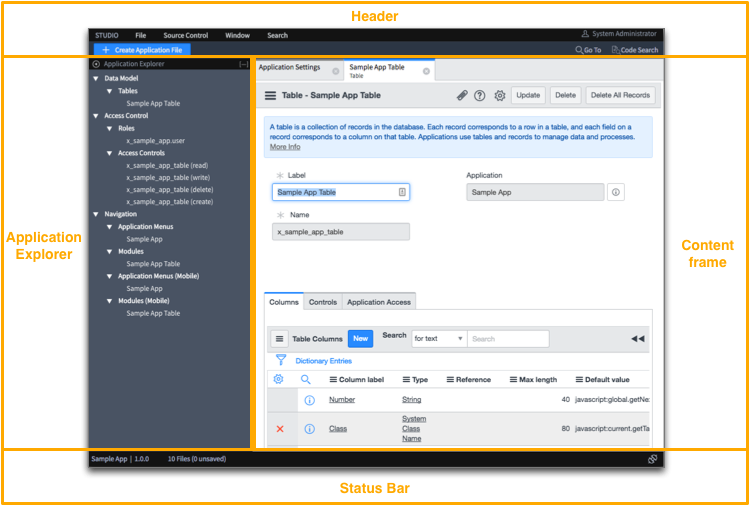Open Default value header menu icon
This screenshot has width=749, height=505.
click(579, 380)
